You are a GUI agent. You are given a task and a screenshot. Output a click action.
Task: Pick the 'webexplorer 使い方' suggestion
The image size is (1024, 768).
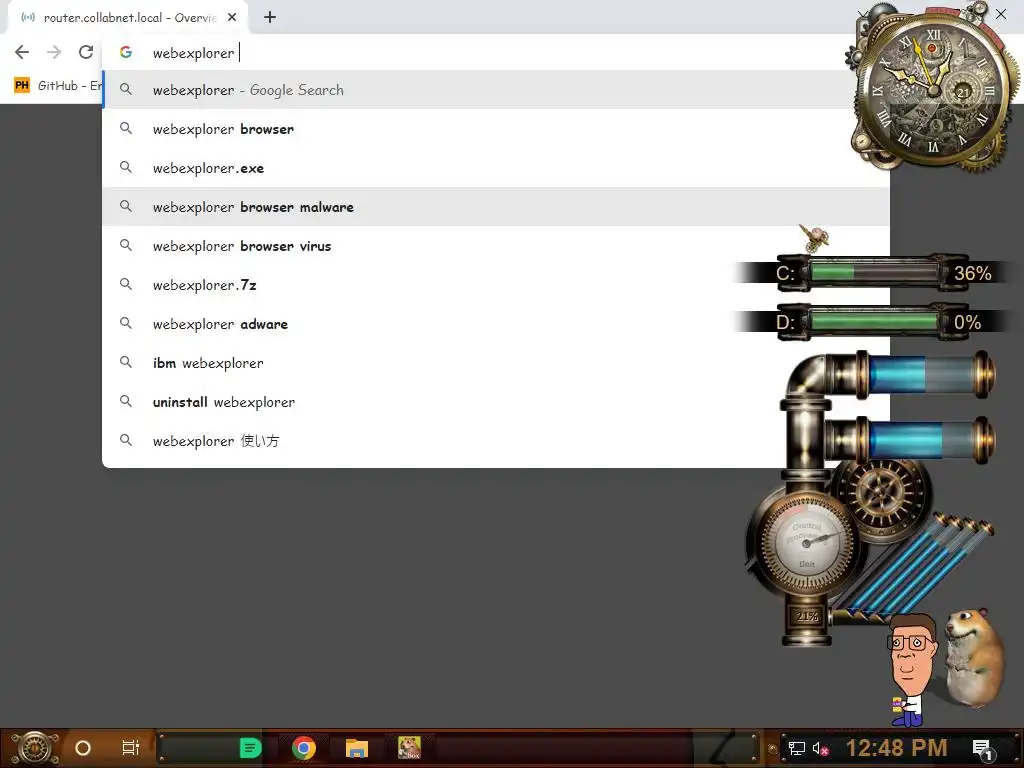click(x=496, y=441)
